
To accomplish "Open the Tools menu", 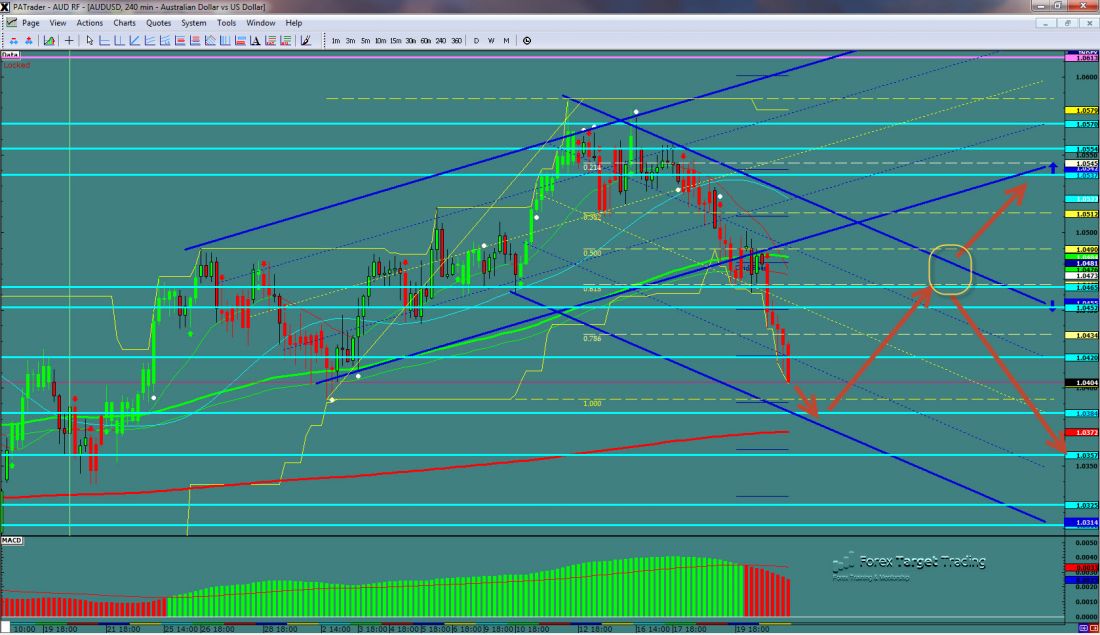I will point(227,22).
